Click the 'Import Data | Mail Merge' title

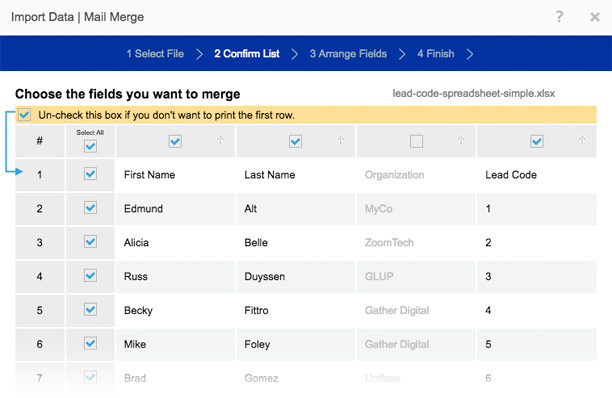[x=77, y=17]
